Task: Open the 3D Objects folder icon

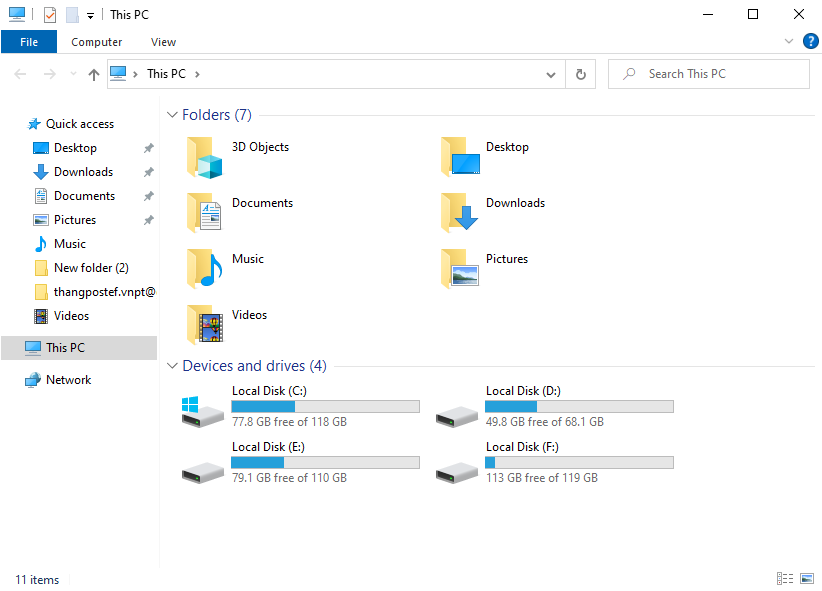Action: pyautogui.click(x=204, y=158)
